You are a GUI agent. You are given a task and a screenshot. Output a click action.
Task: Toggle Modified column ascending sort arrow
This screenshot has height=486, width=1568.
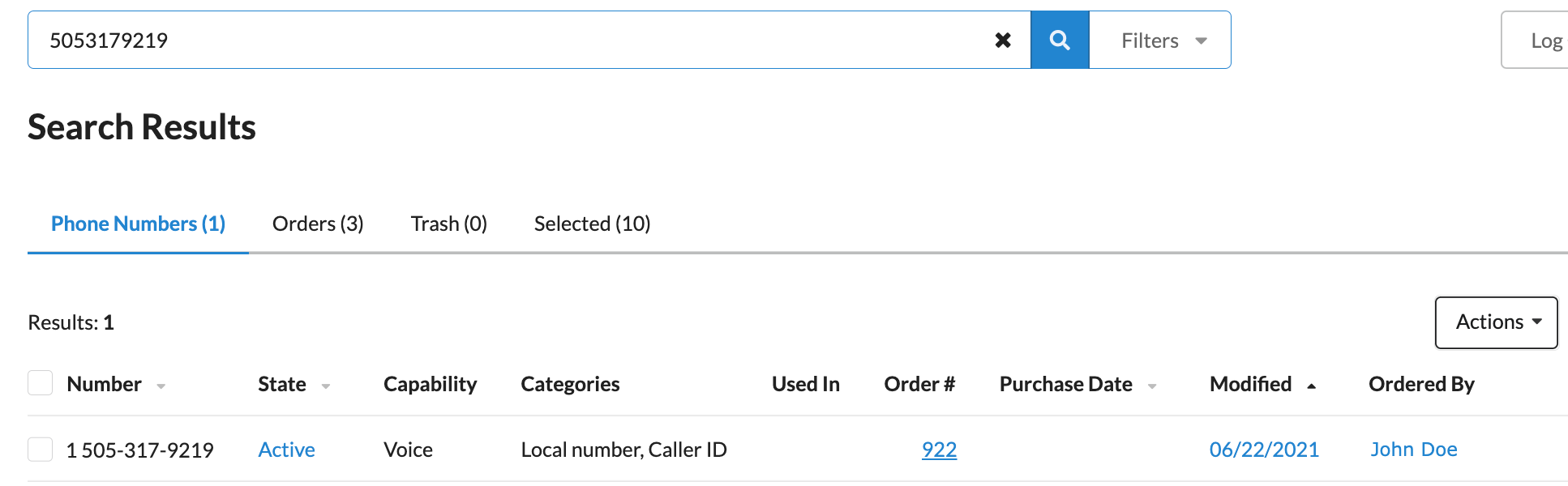coord(1311,386)
